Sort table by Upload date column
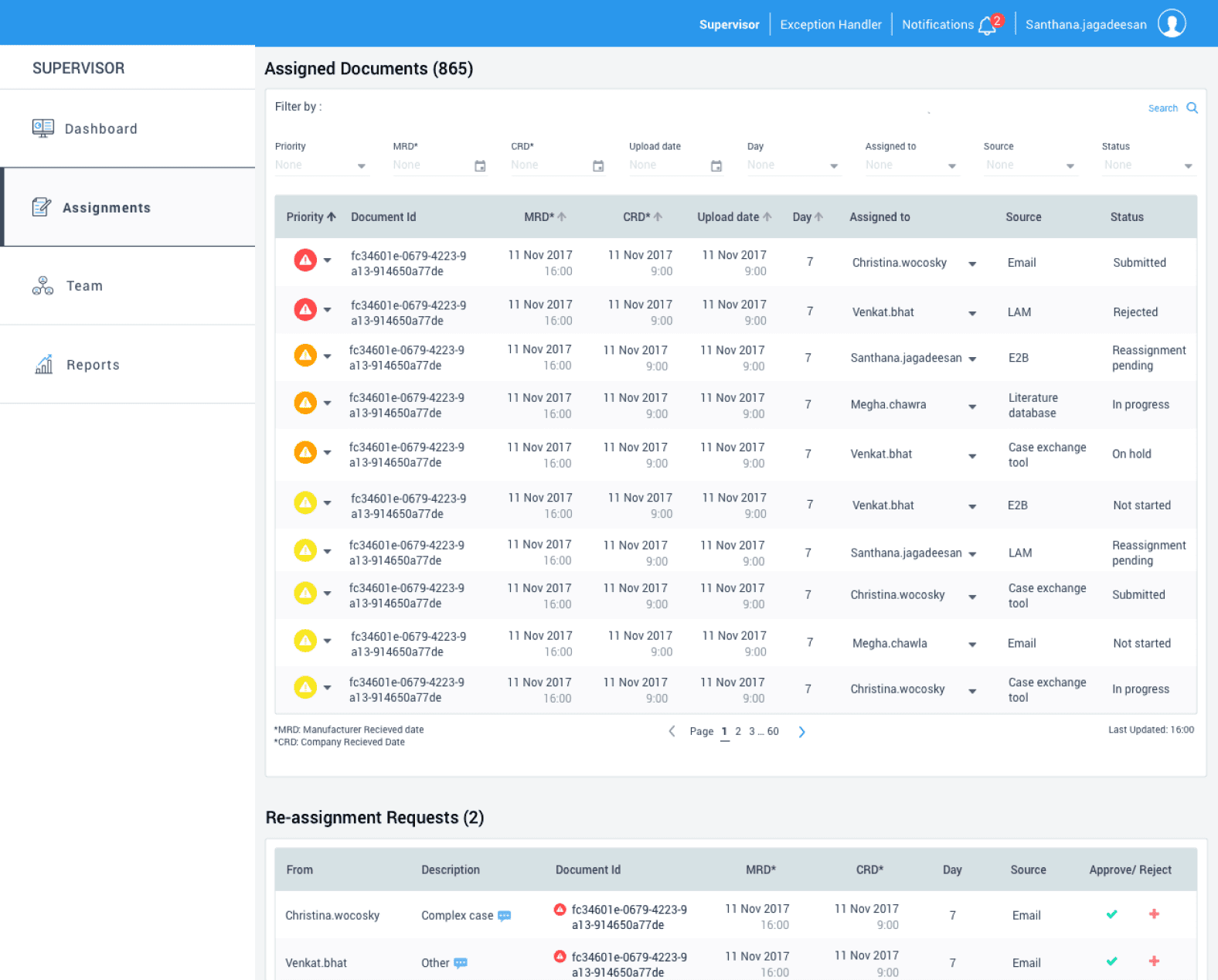Viewport: 1218px width, 980px height. pos(734,217)
